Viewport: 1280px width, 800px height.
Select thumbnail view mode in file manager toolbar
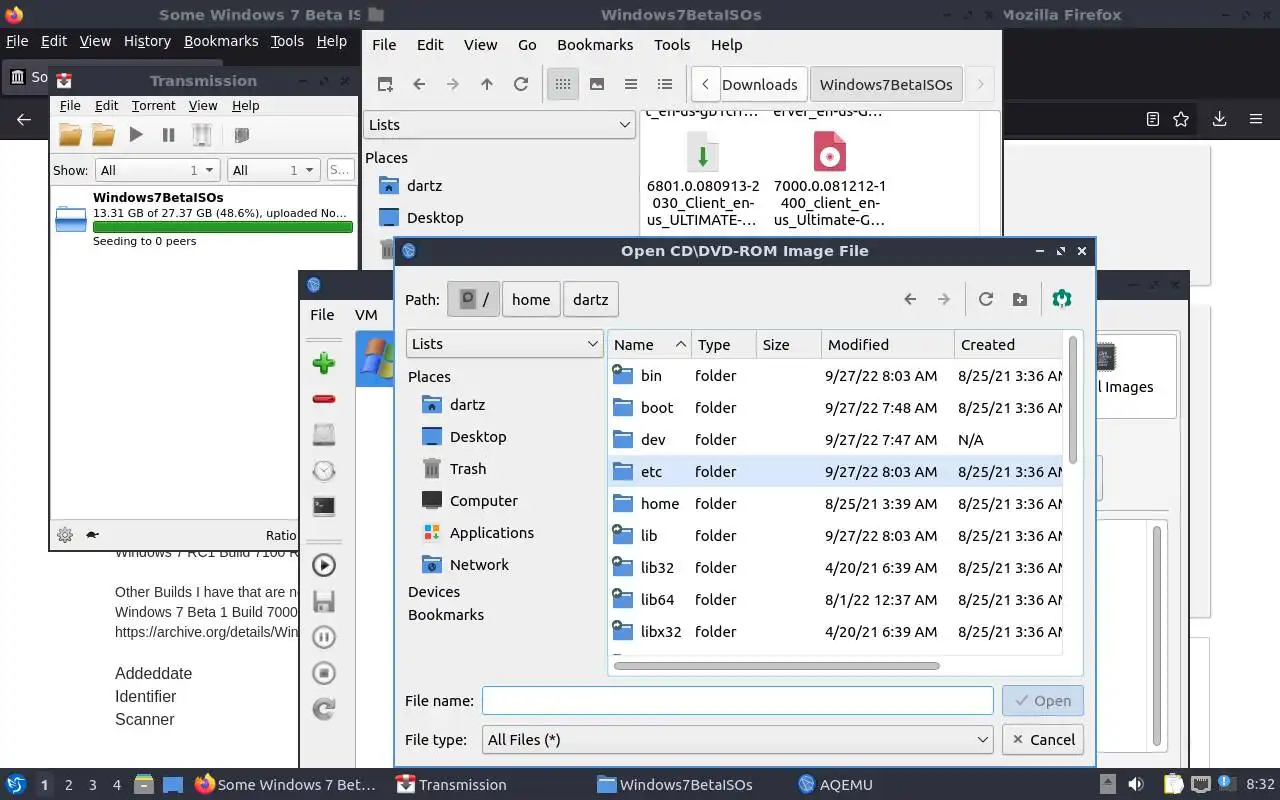point(597,84)
